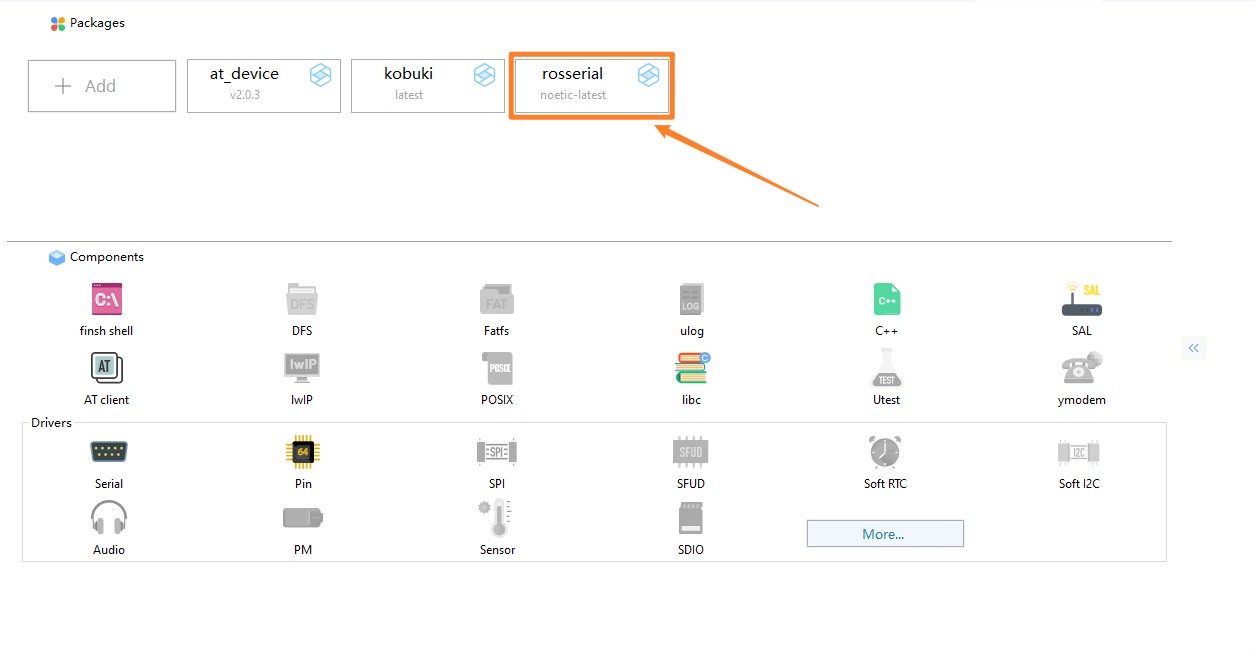
Task: Click the Sensor thermometer icon
Action: (496, 518)
